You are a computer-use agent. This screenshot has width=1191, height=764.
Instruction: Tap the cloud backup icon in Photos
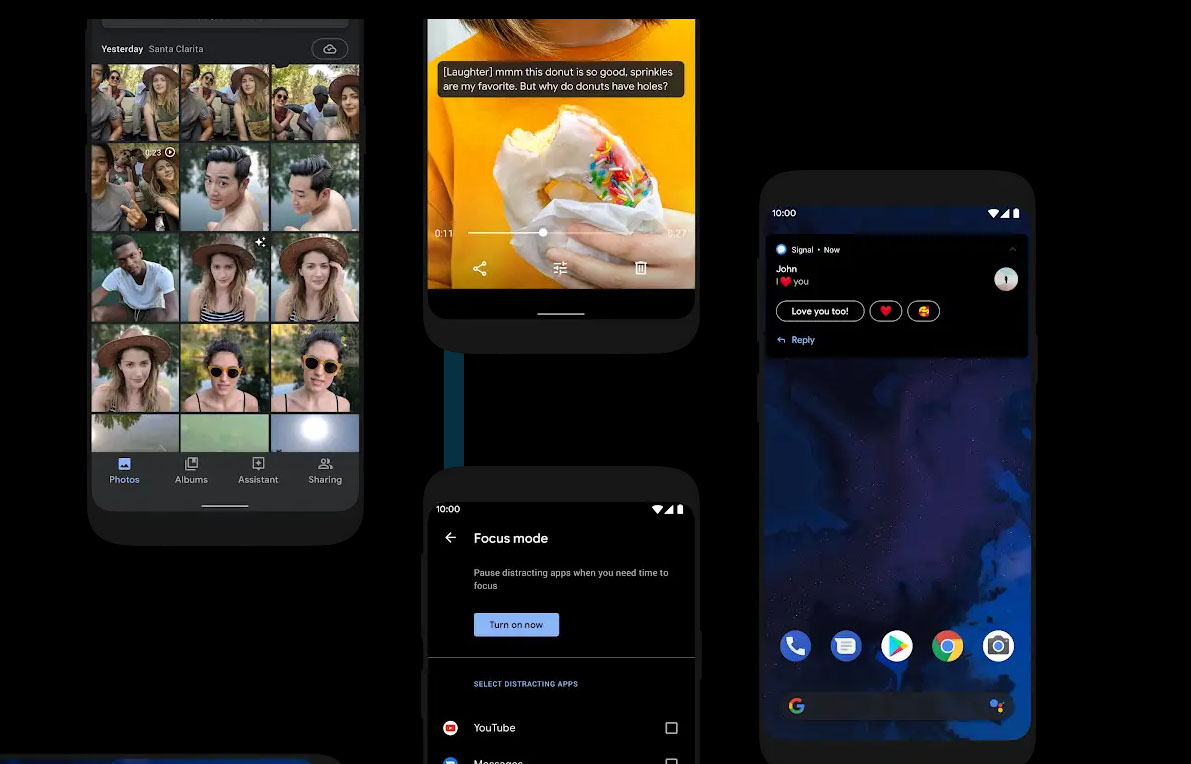330,49
